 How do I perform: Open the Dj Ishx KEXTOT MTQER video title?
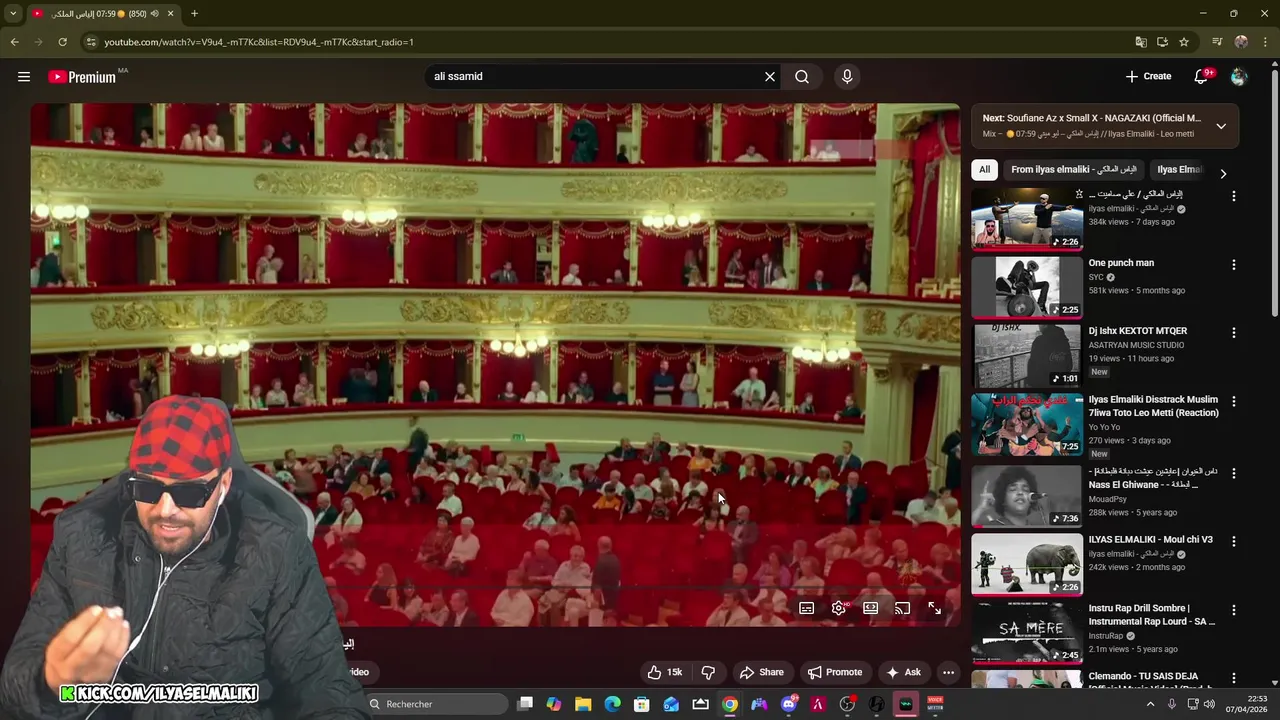tap(1137, 331)
